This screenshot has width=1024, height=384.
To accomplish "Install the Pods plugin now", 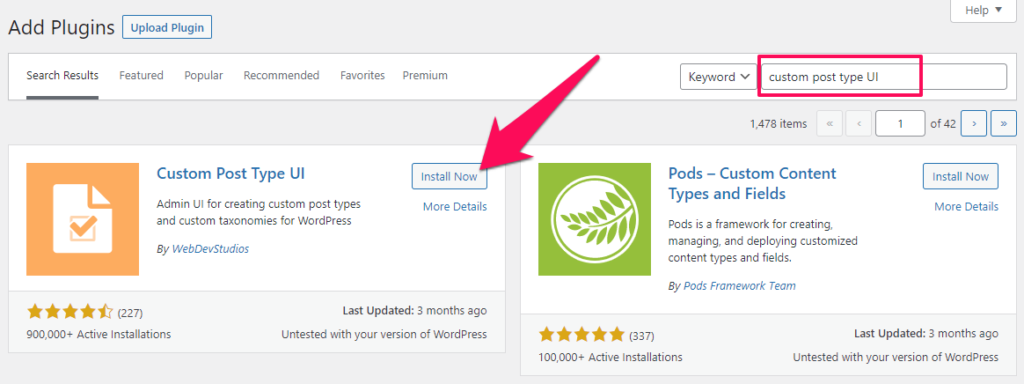I will coord(961,176).
